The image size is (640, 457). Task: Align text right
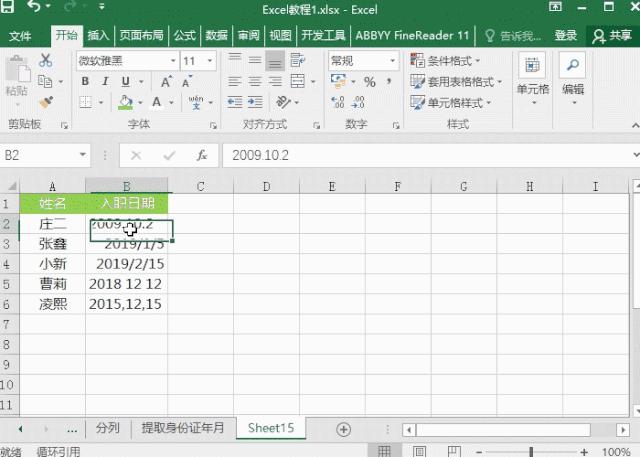coord(275,82)
